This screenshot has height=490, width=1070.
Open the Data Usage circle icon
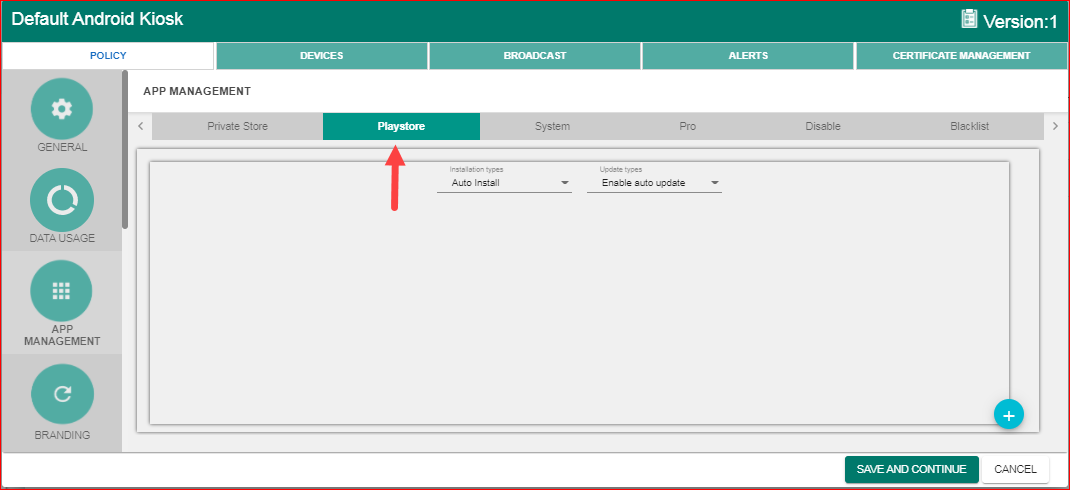tap(62, 200)
